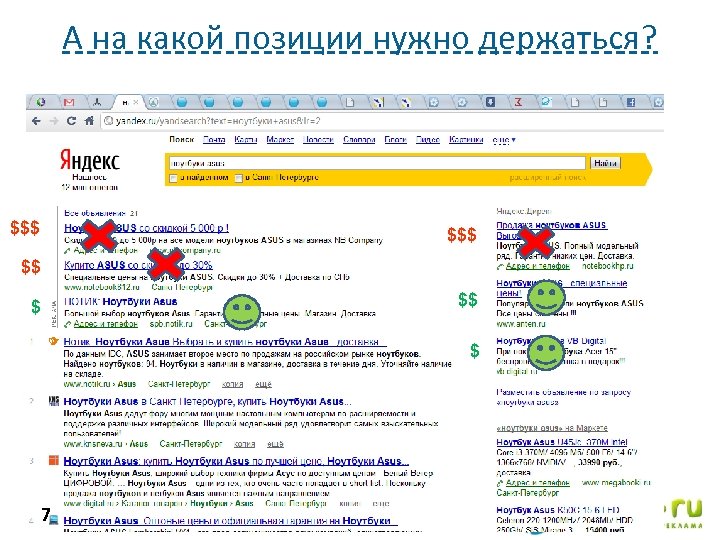This screenshot has width=720, height=540.
Task: Open ещё link under www.krisneva.ru result
Action: coord(275,444)
